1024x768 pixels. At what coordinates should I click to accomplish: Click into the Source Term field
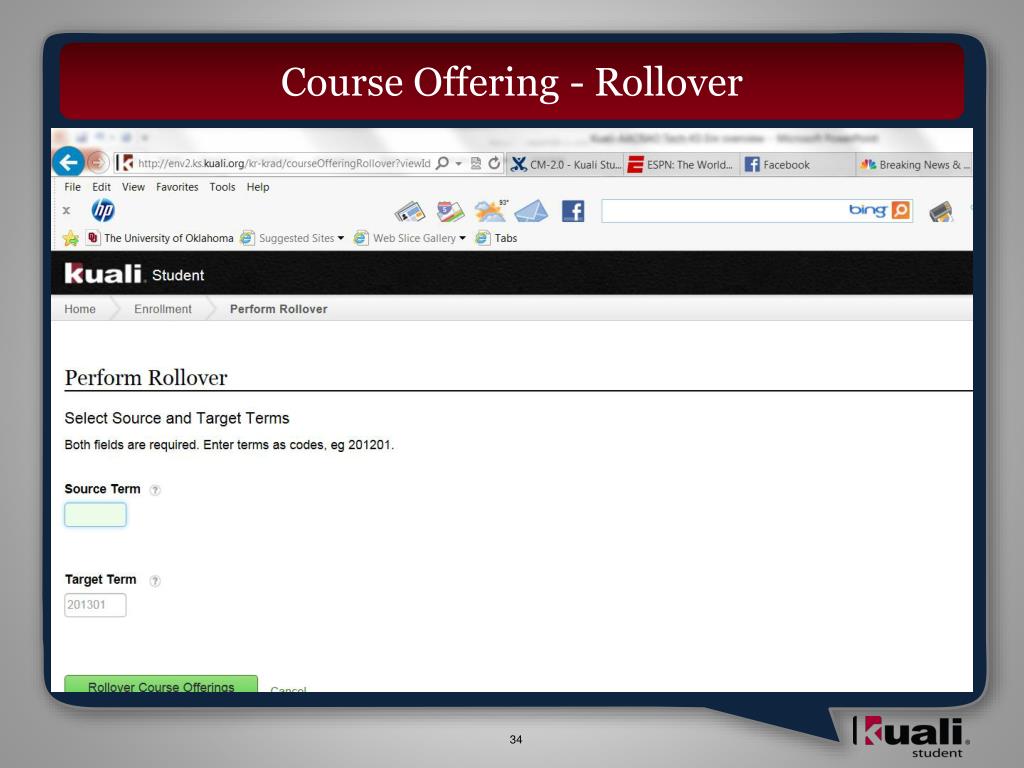pos(95,515)
